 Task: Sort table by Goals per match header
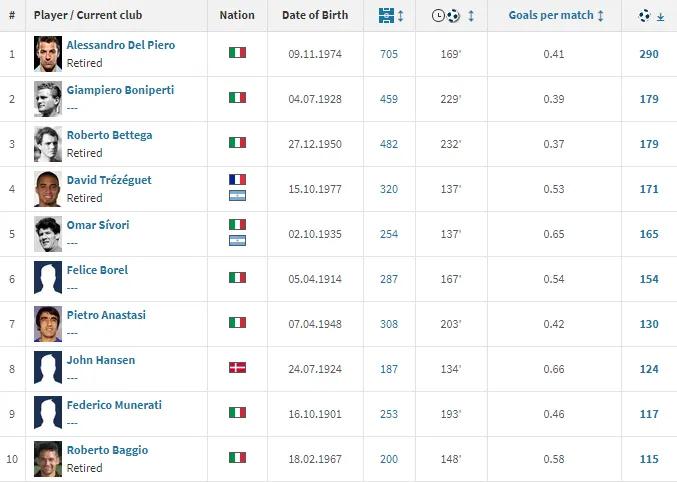click(x=556, y=16)
